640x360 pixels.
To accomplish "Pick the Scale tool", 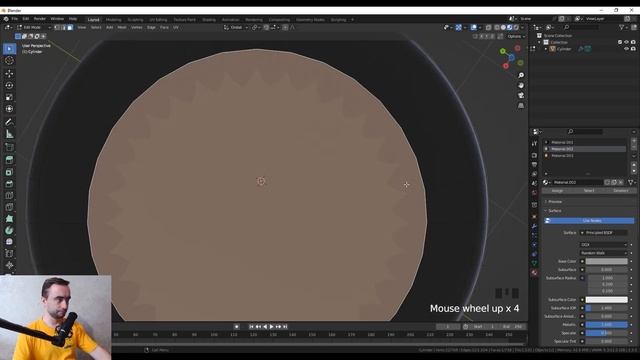I will click(x=9, y=97).
